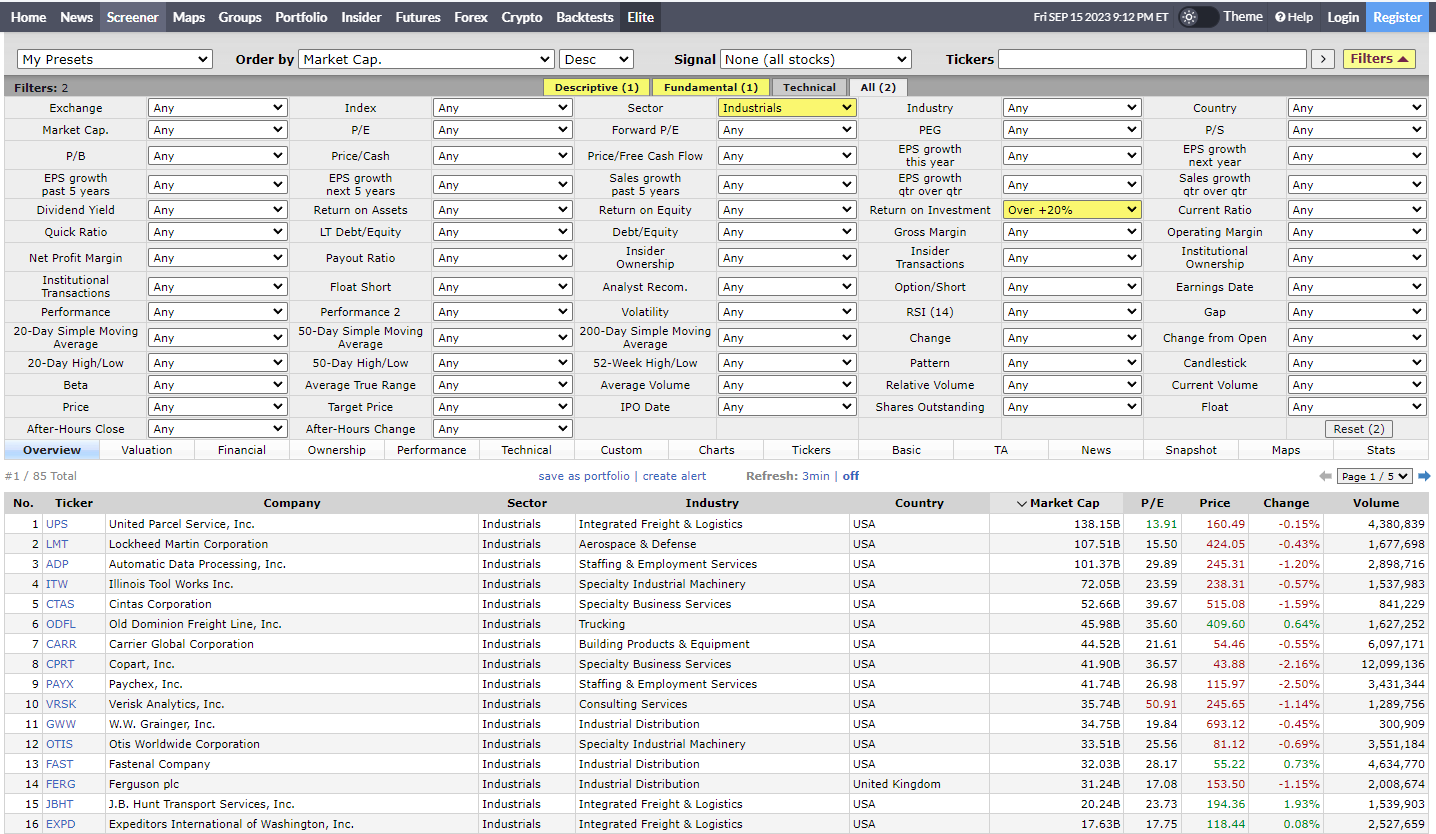Open the Signal dropdown
Image resolution: width=1436 pixels, height=834 pixels.
816,59
